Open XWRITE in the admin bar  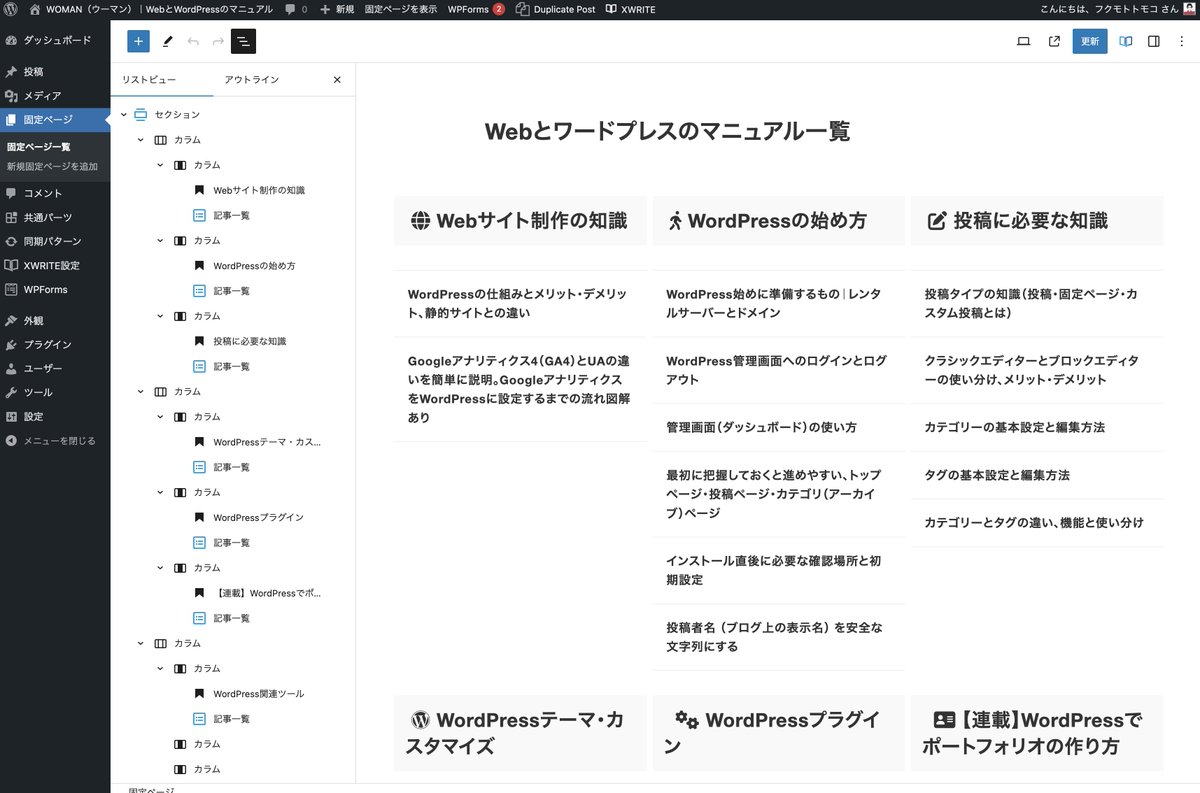point(632,9)
